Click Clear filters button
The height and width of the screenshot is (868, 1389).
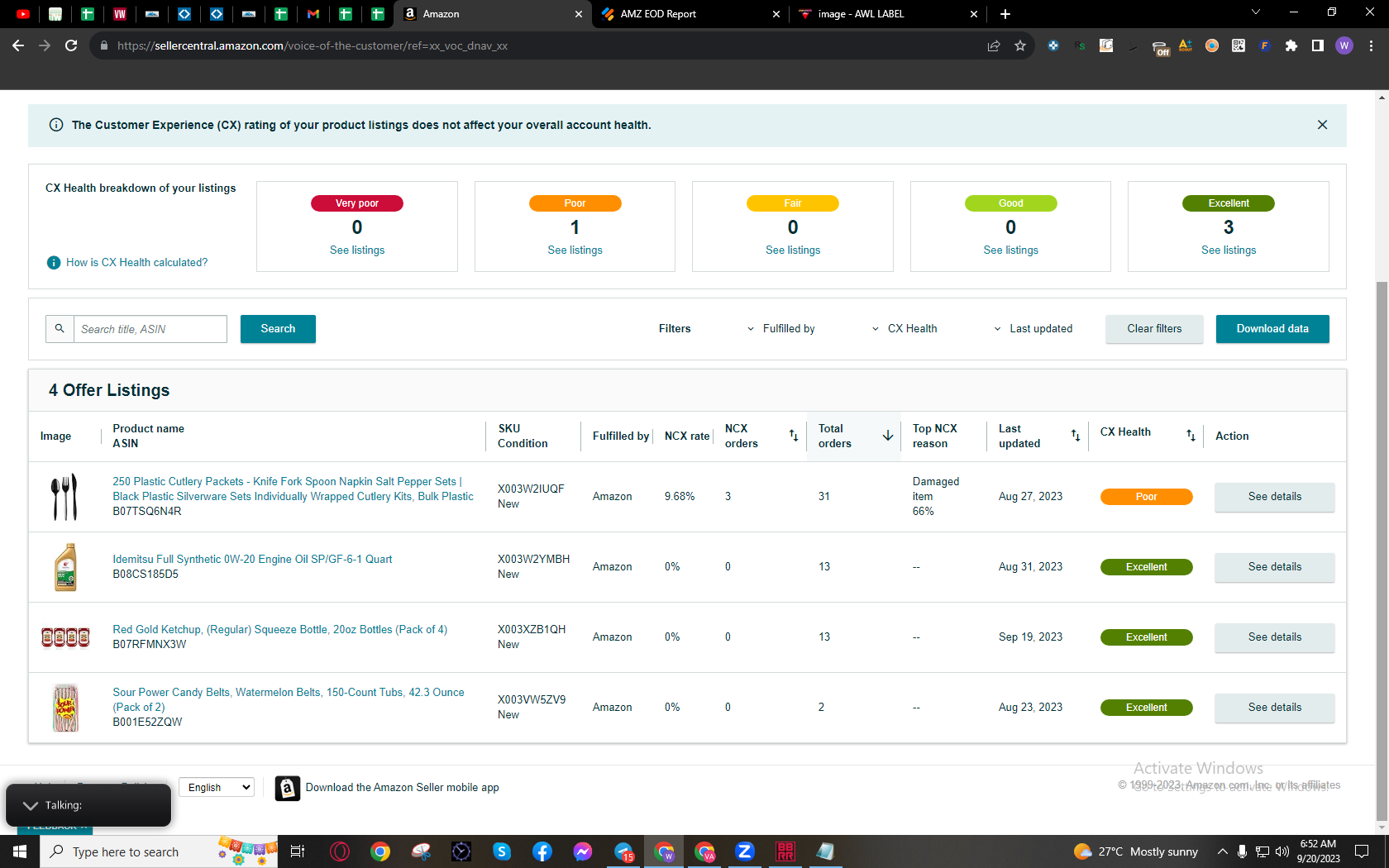(x=1154, y=329)
